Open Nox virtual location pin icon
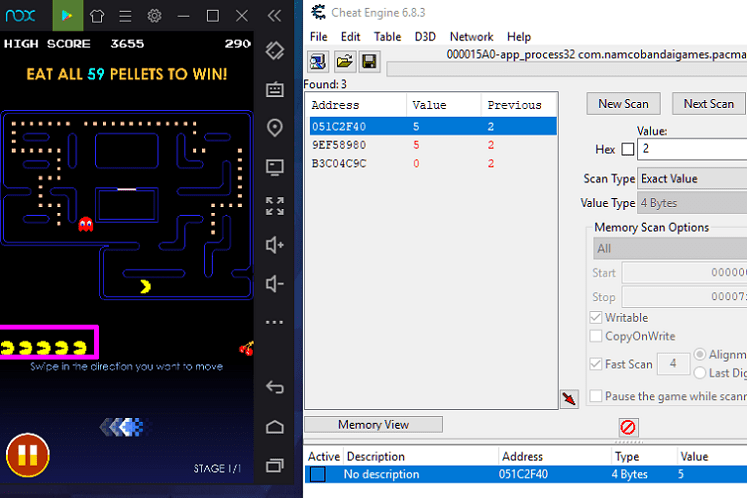Viewport: 747px width, 498px height. coord(275,128)
